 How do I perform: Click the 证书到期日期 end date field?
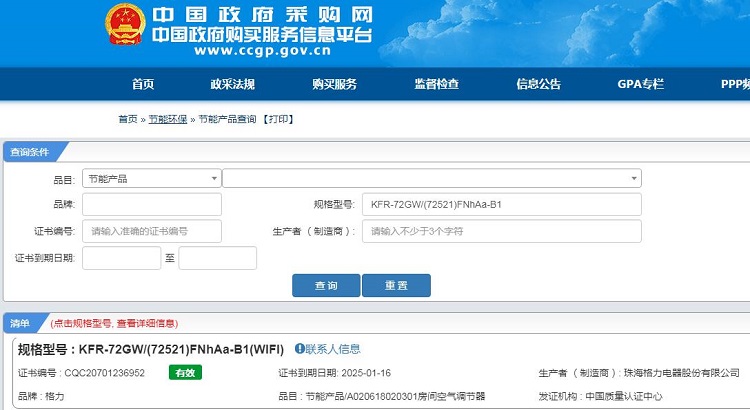218,258
